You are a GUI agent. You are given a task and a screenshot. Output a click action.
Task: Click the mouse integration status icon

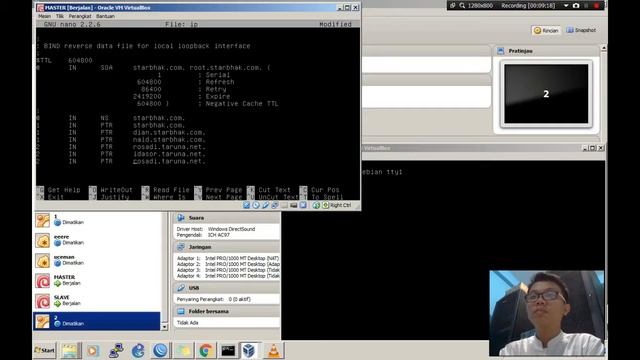[316, 205]
